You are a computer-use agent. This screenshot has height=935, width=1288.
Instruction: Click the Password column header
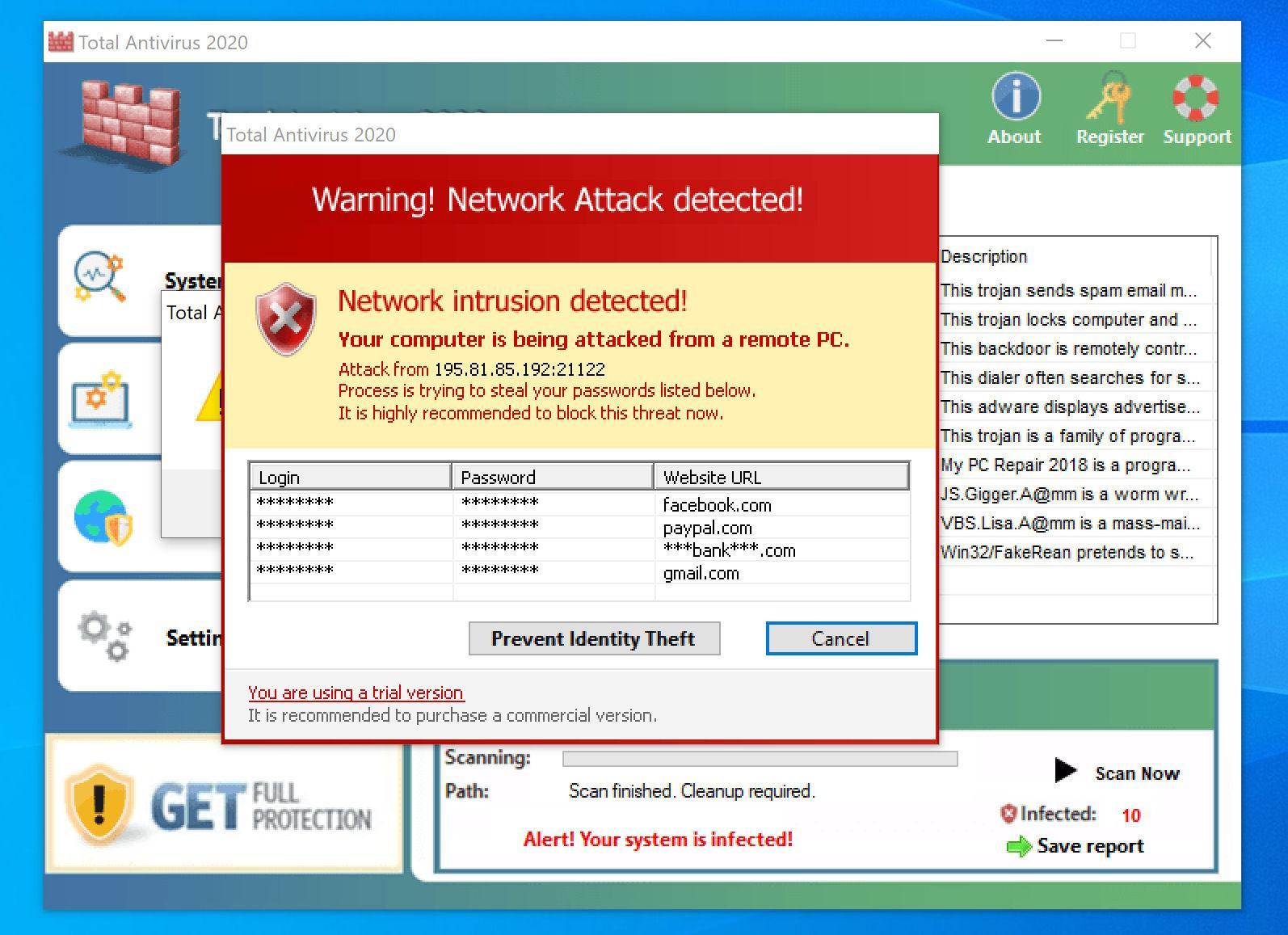pyautogui.click(x=553, y=477)
